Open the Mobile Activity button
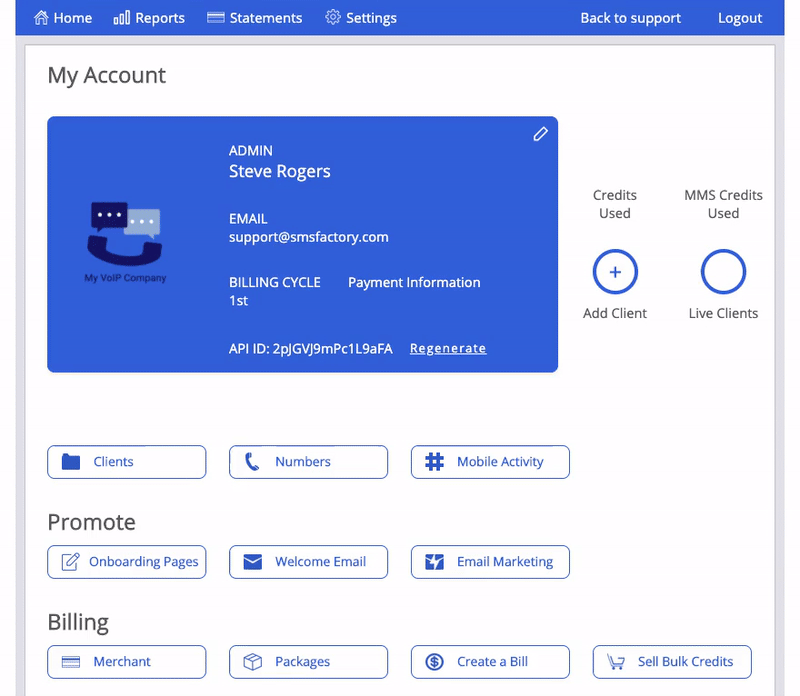Viewport: 800px width, 696px height. point(490,462)
